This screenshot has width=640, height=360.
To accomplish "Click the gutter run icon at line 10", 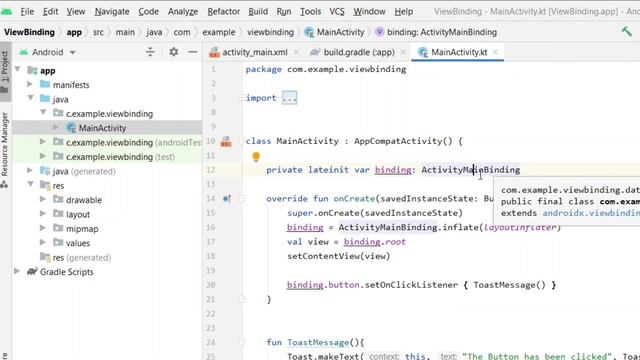I will [226, 141].
